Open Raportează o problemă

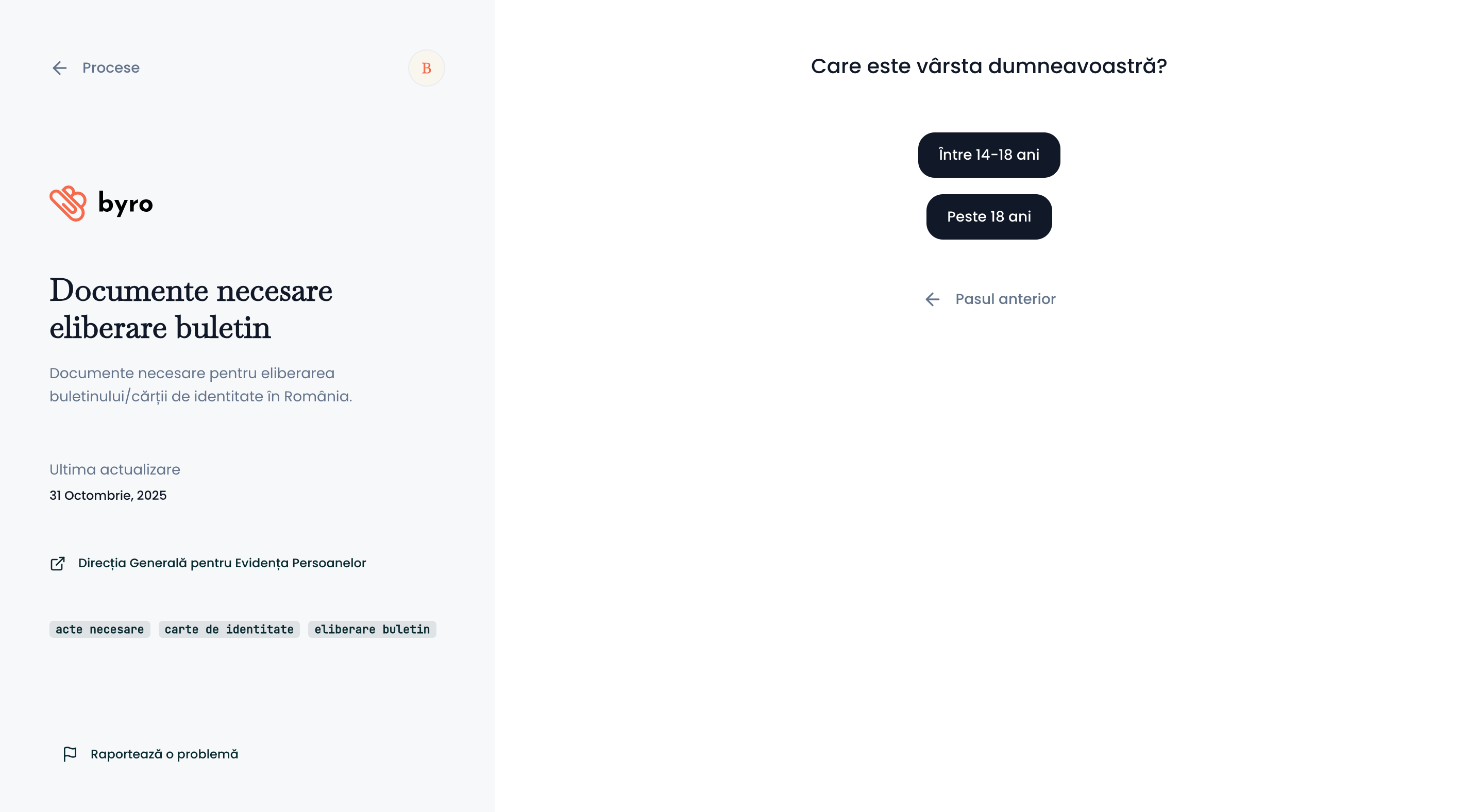[x=164, y=754]
